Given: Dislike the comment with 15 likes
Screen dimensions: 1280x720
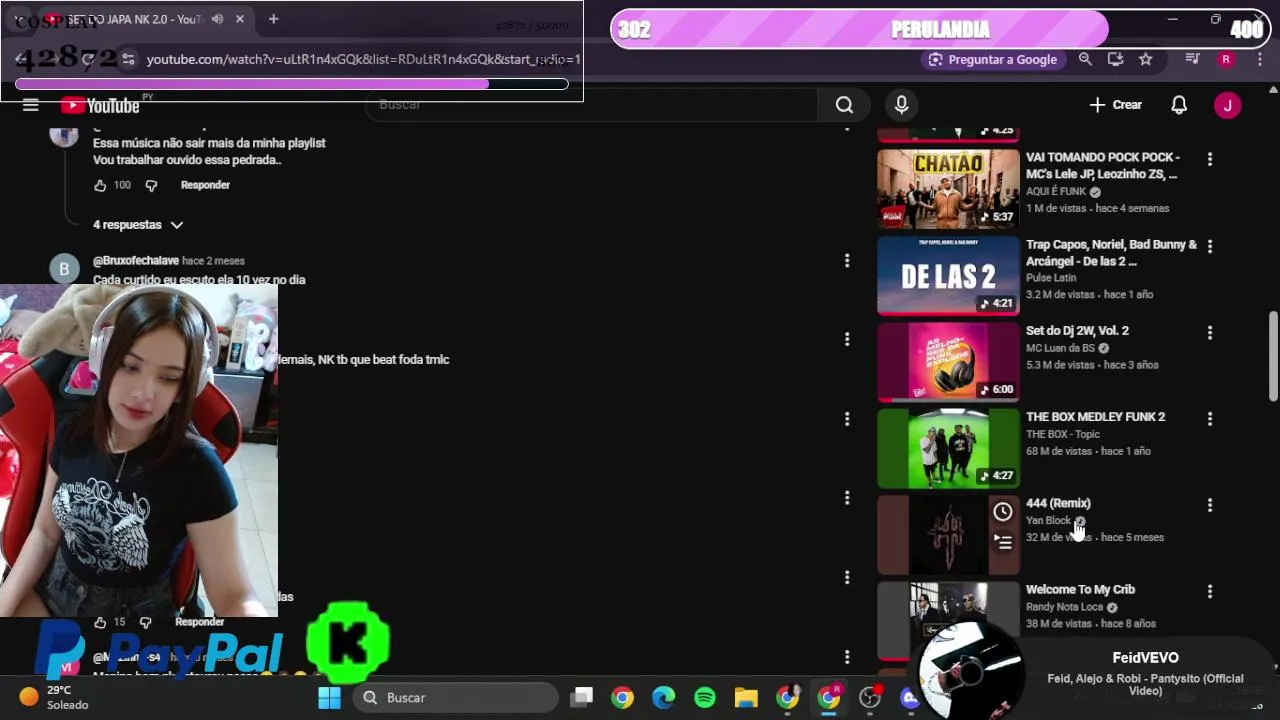Looking at the screenshot, I should (145, 622).
